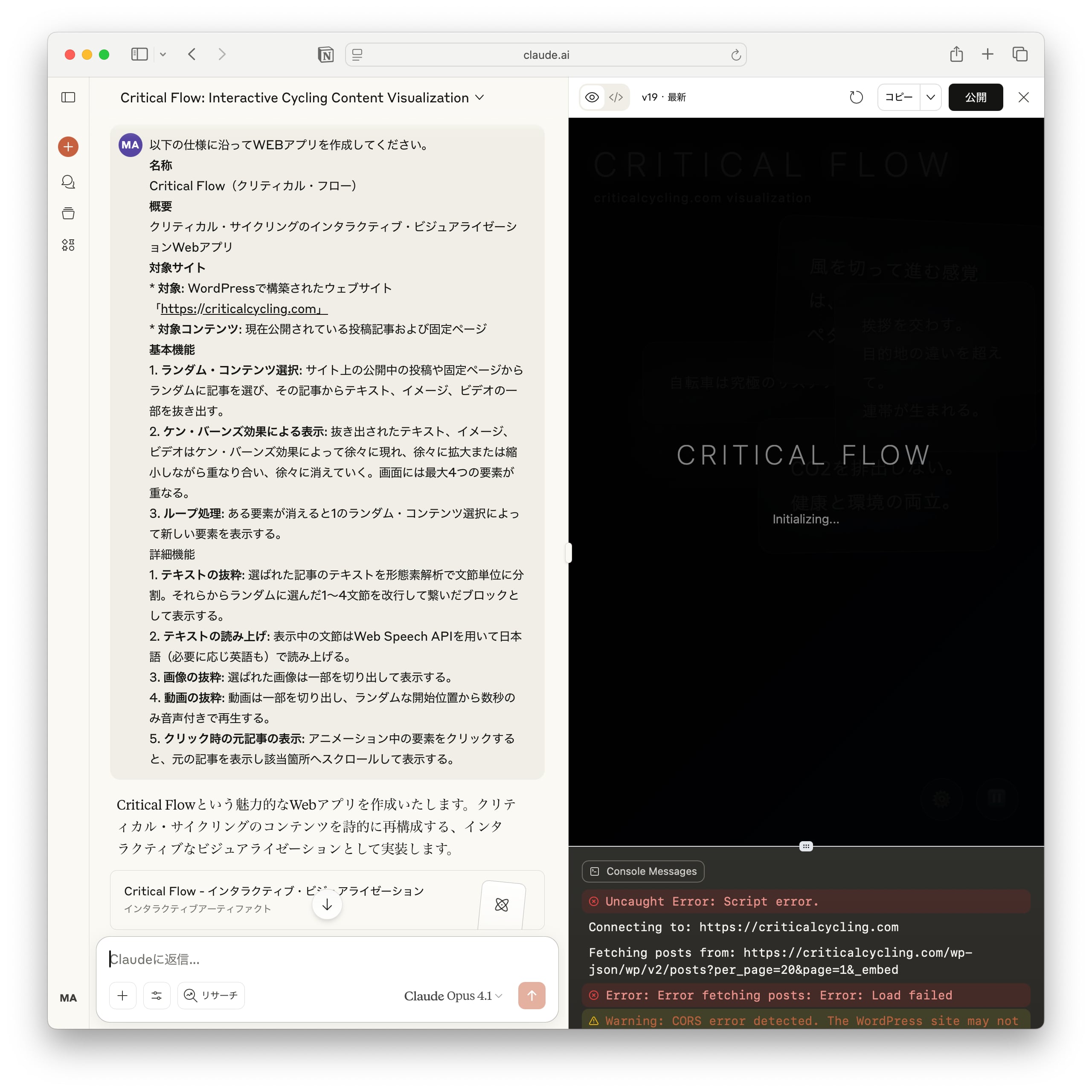This screenshot has height=1092, width=1092.
Task: Open the artifacts grid icon
Action: 68,245
